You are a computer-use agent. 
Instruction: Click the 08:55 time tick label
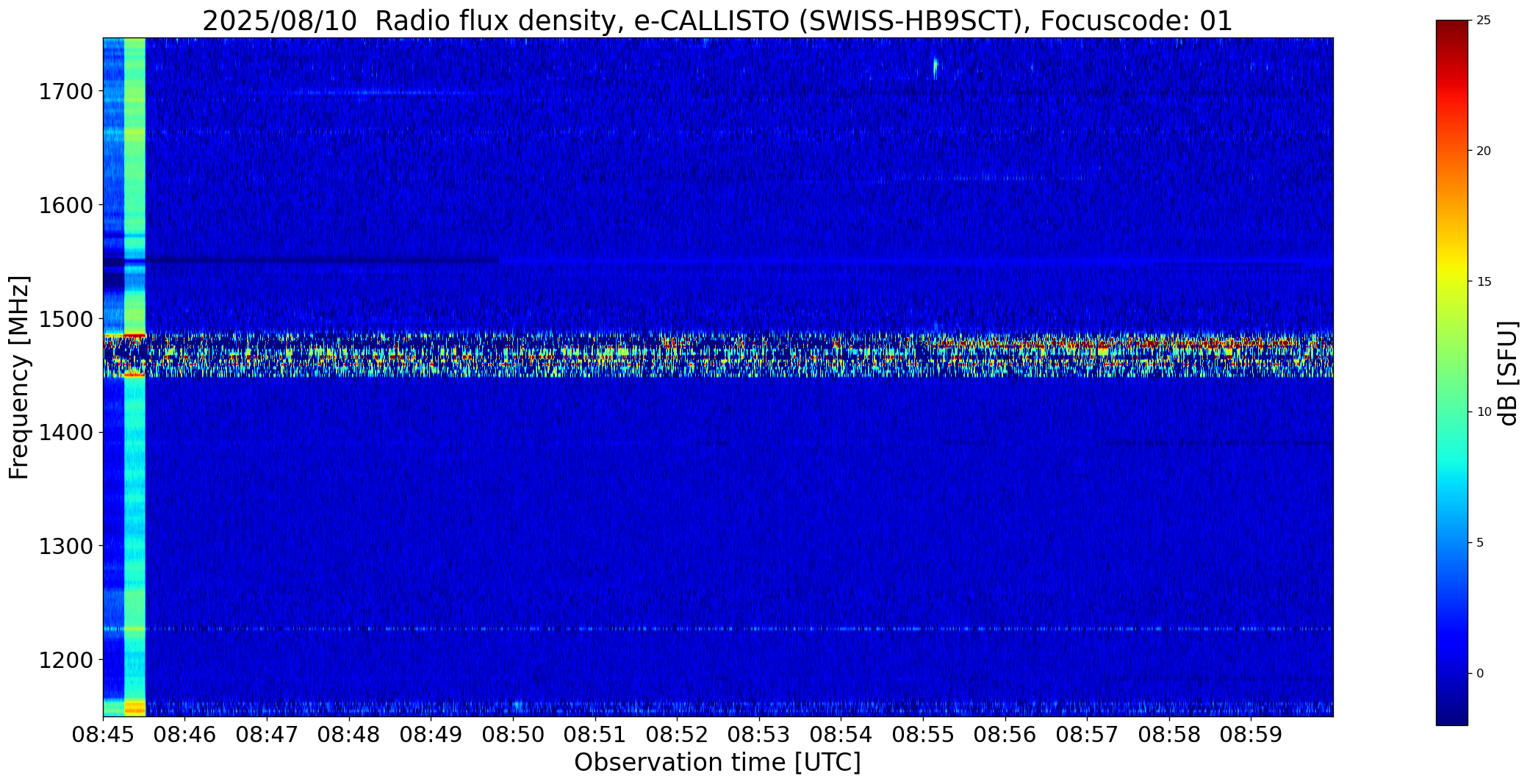coord(923,734)
